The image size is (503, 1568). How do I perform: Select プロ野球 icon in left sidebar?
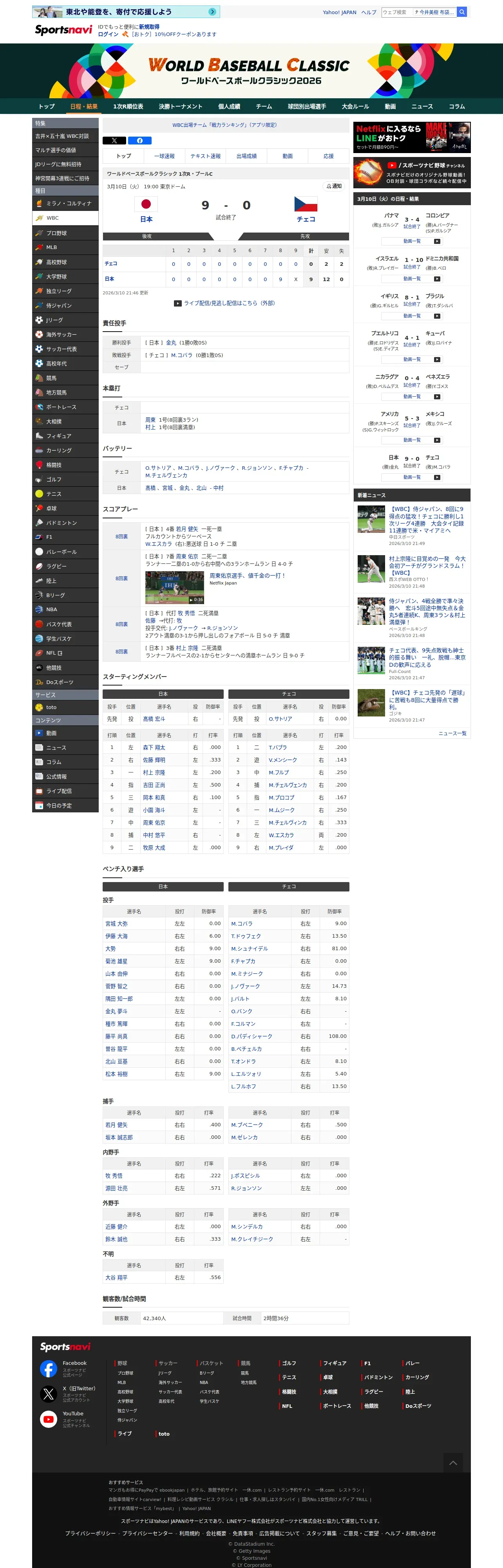tap(40, 233)
